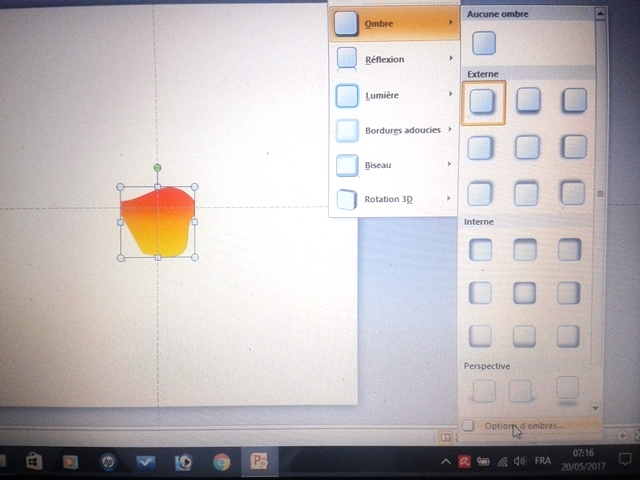Image resolution: width=640 pixels, height=480 pixels.
Task: Choose the bottom-right Interne shadow preset
Action: (x=568, y=336)
